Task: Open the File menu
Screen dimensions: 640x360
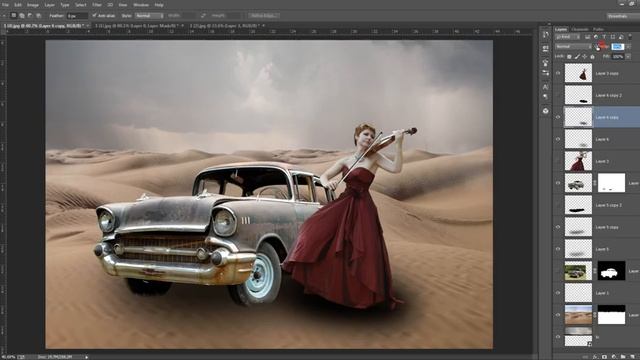Action: pos(5,5)
